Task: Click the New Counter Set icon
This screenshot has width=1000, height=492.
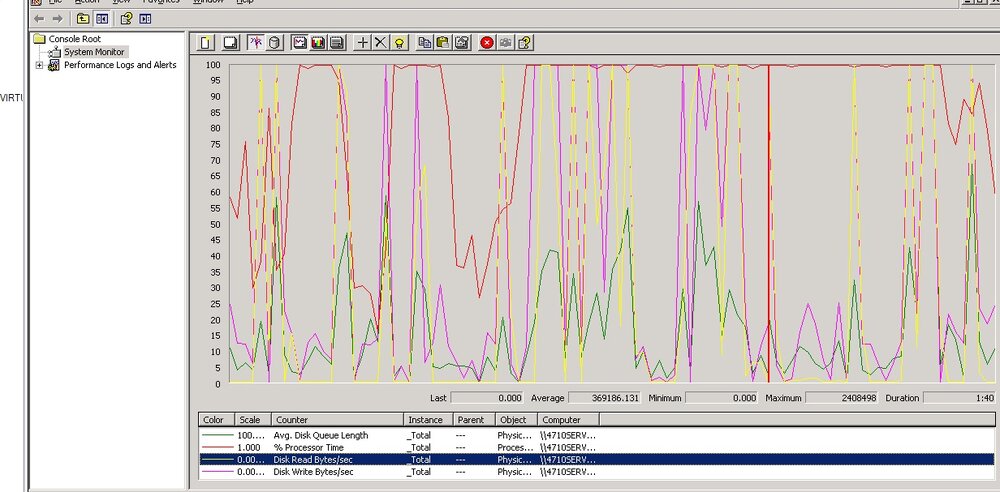Action: [205, 43]
